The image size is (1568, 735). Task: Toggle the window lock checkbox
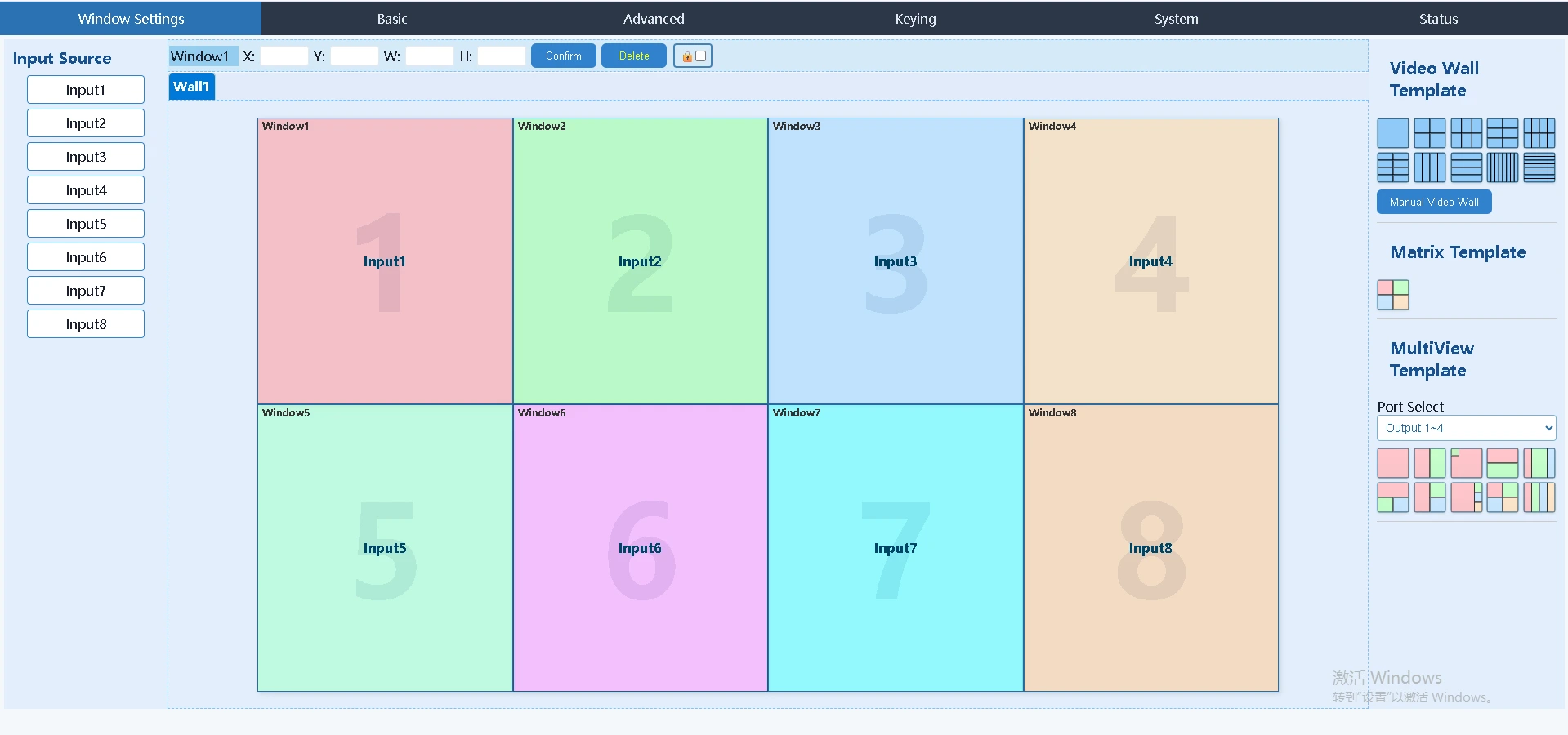click(700, 56)
